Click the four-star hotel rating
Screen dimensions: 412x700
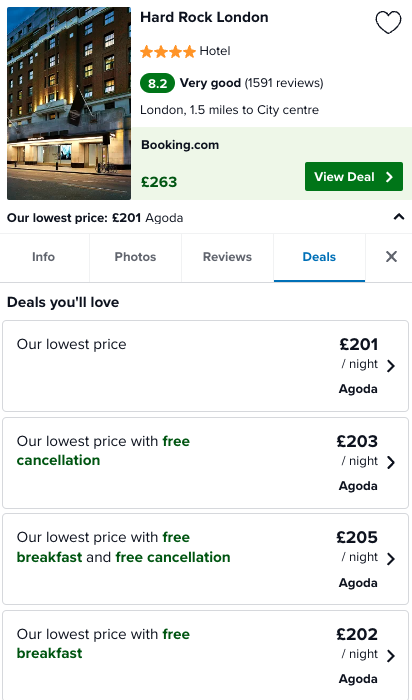click(168, 52)
